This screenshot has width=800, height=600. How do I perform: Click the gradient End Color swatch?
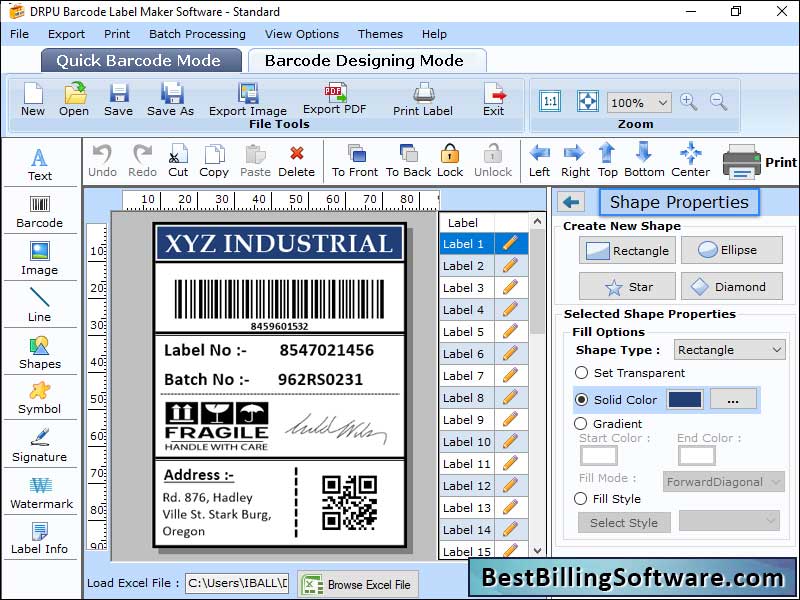point(696,456)
